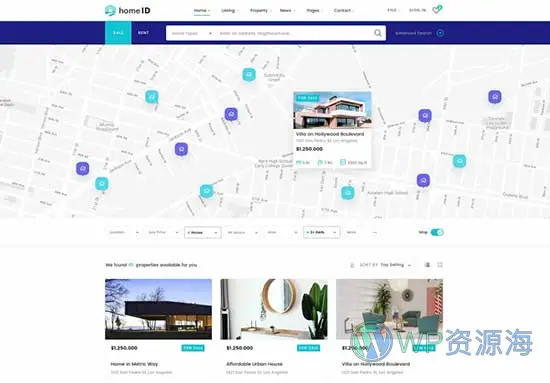Open Affordable Urban House listing title

pos(254,364)
